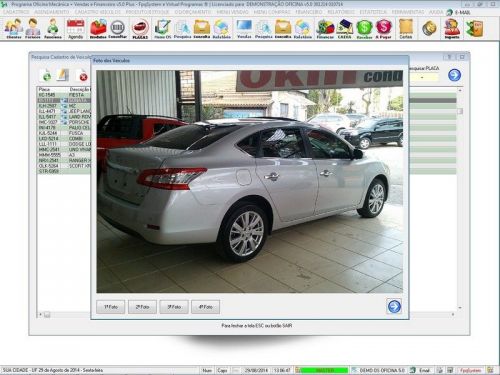Click the red X delete document icon
The height and width of the screenshot is (375, 500).
[82, 75]
